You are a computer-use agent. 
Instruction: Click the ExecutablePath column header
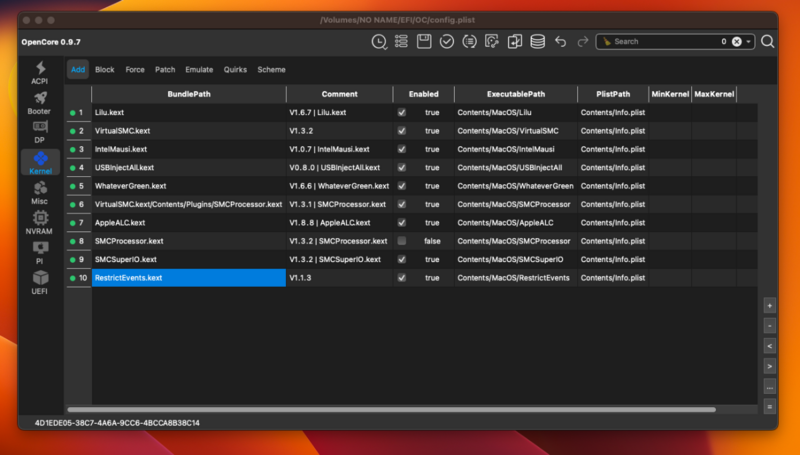point(516,94)
